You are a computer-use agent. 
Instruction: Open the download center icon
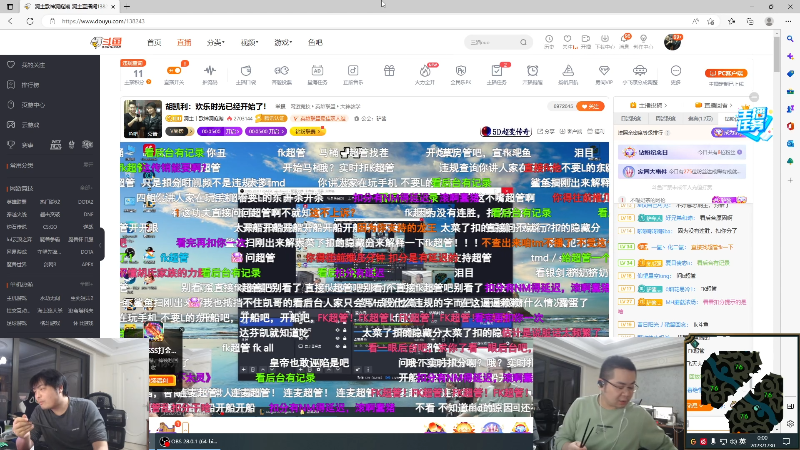pos(605,39)
